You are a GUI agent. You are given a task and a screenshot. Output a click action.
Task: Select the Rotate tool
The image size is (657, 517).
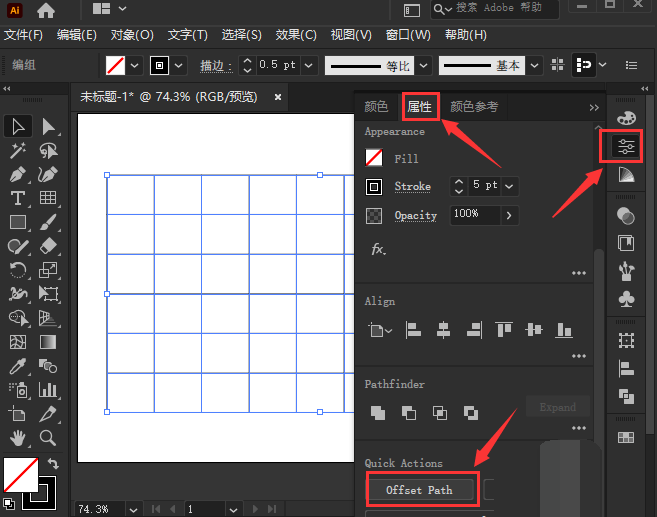click(18, 270)
